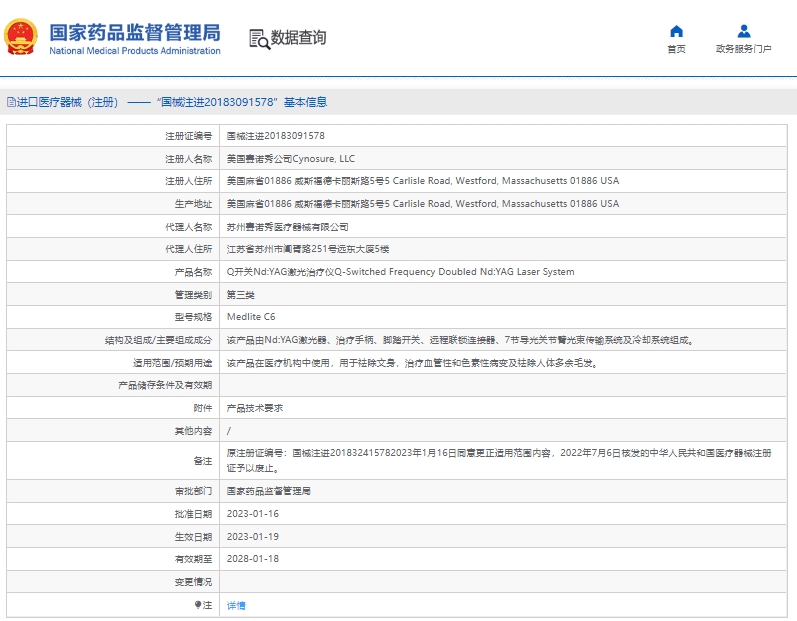
Task: Click the 结构及组成 description value
Action: tap(461, 340)
